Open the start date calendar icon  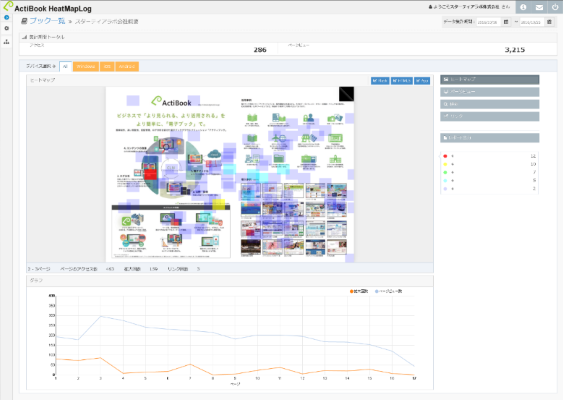[506, 22]
